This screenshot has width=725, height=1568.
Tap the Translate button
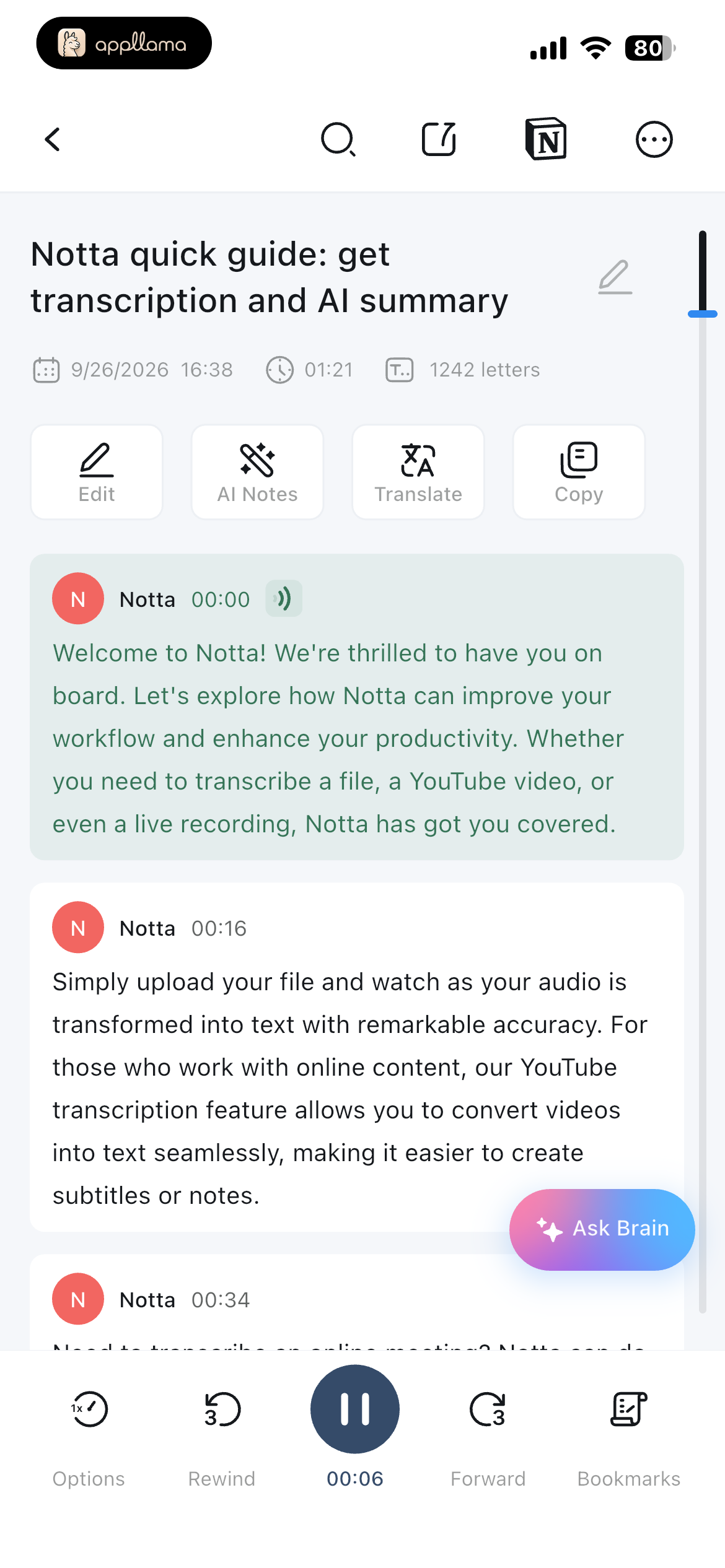point(418,472)
